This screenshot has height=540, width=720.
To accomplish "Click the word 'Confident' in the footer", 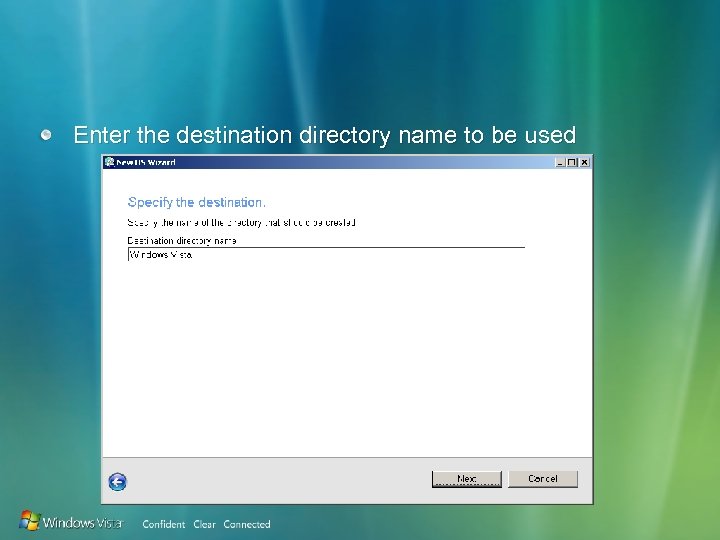I will pyautogui.click(x=164, y=524).
